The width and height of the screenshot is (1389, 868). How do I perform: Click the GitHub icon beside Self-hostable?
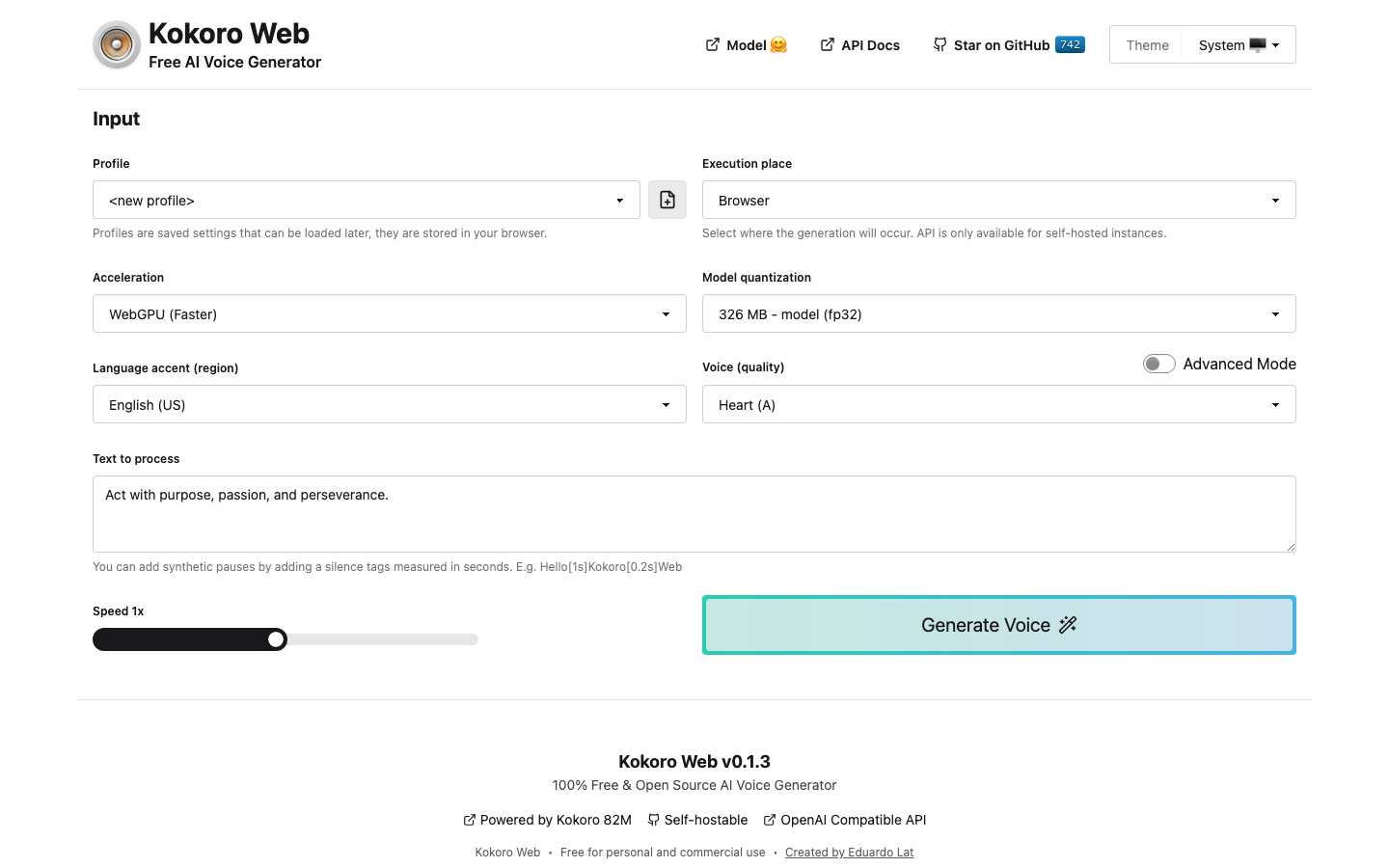point(654,820)
